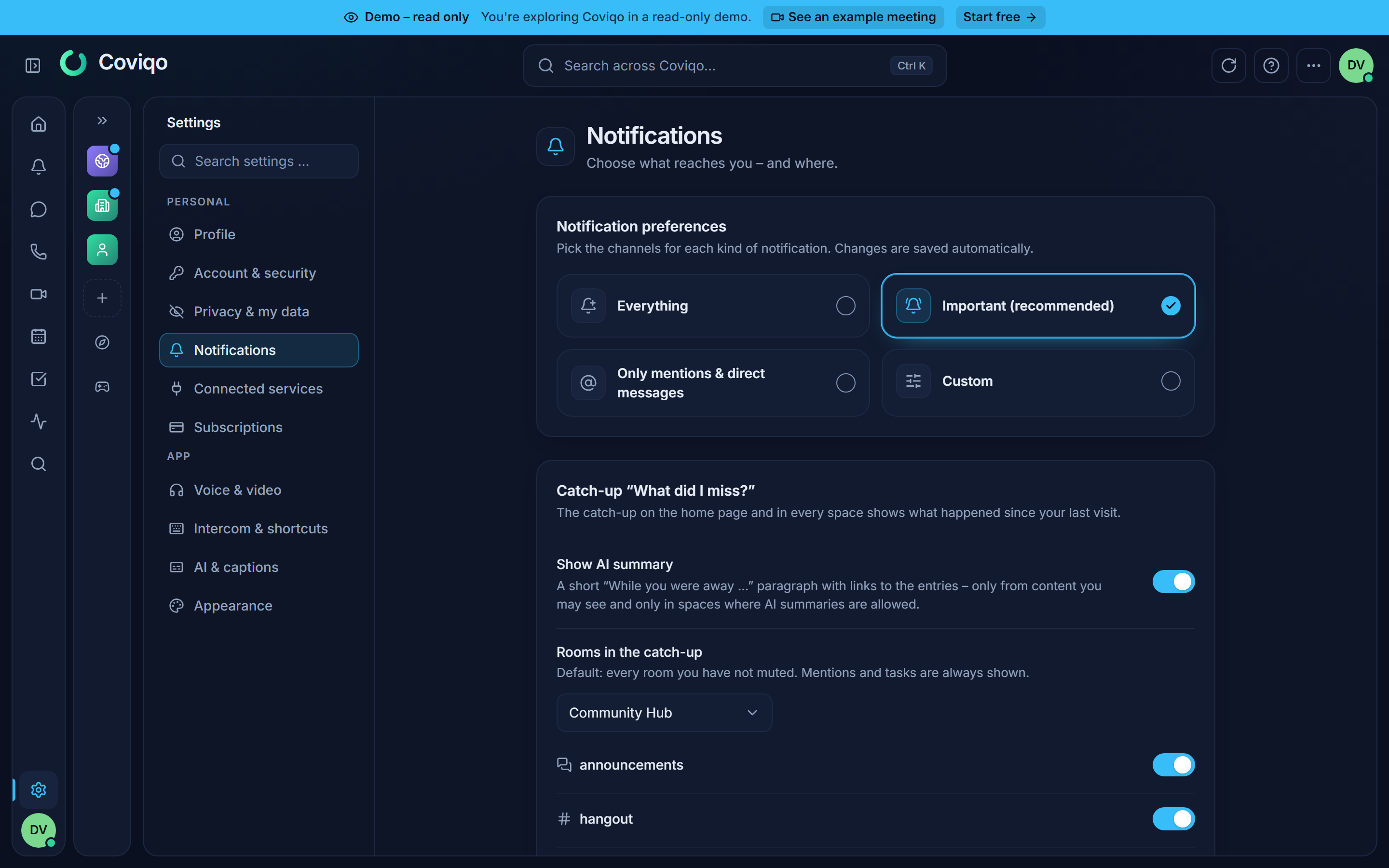1389x868 pixels.
Task: Focus the Search across Coviqo field
Action: (734, 66)
